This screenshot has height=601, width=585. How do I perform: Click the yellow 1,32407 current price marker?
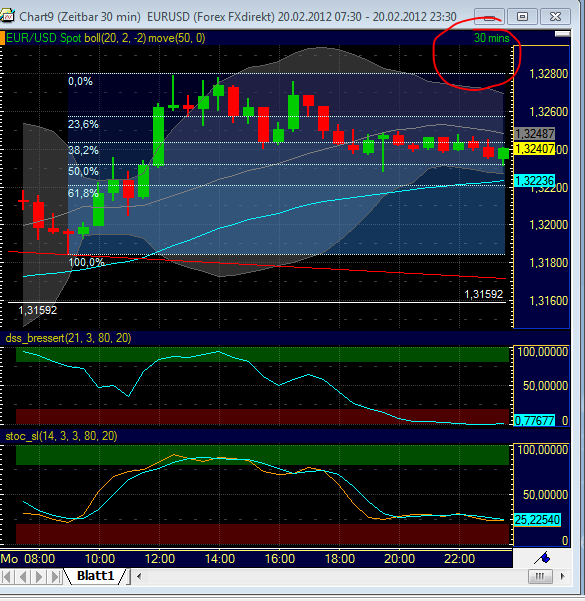click(535, 149)
